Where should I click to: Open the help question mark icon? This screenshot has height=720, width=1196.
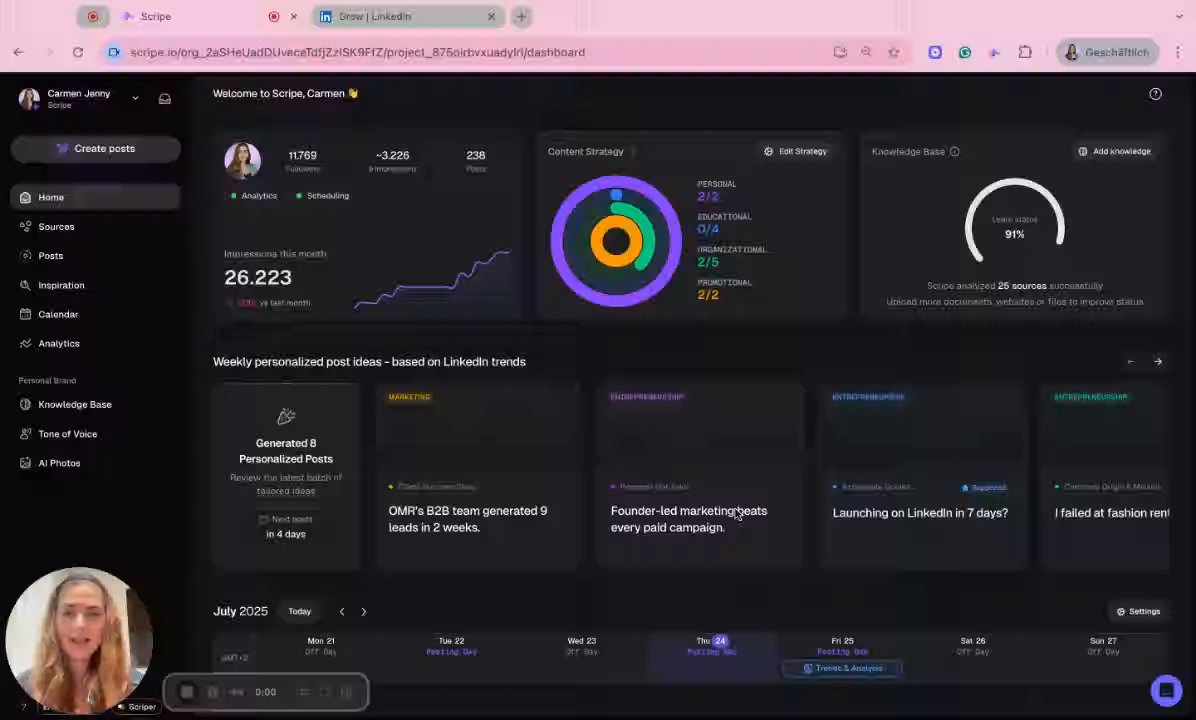[1156, 94]
